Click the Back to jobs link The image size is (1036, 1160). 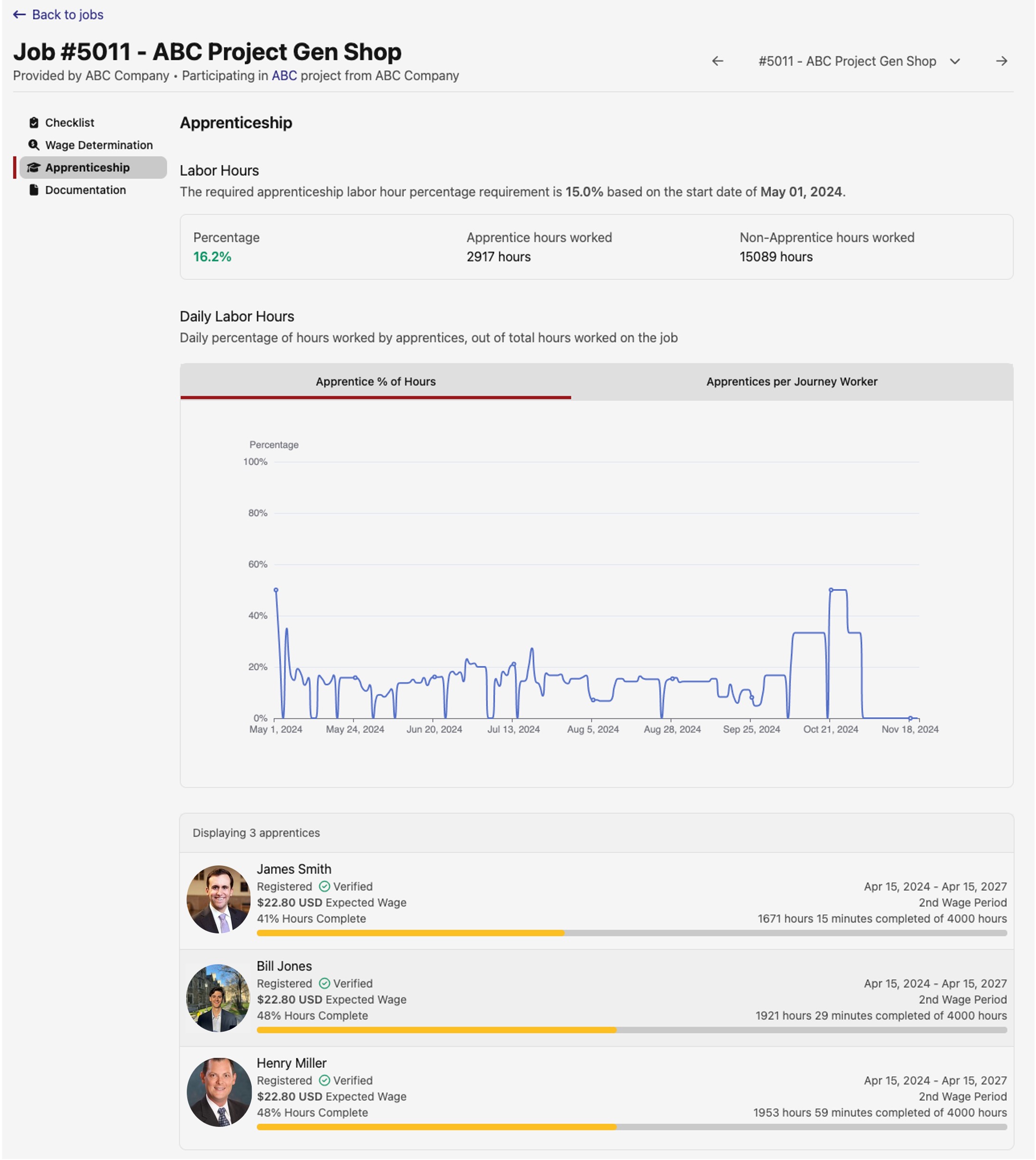click(x=58, y=15)
